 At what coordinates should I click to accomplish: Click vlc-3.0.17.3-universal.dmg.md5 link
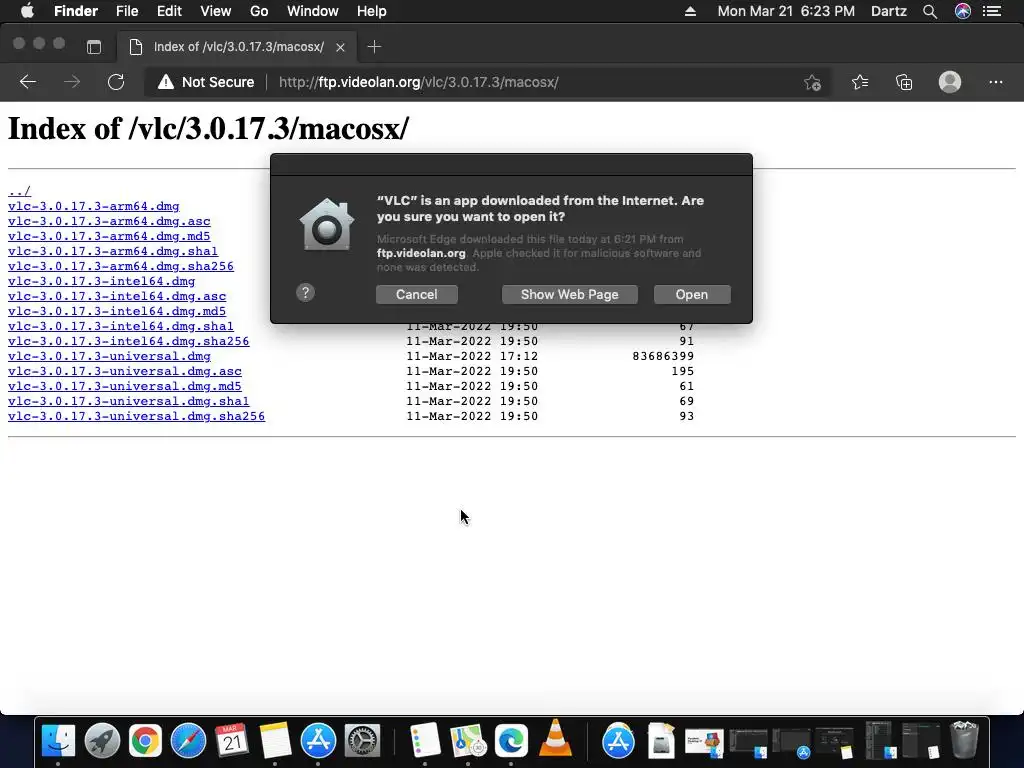point(125,387)
